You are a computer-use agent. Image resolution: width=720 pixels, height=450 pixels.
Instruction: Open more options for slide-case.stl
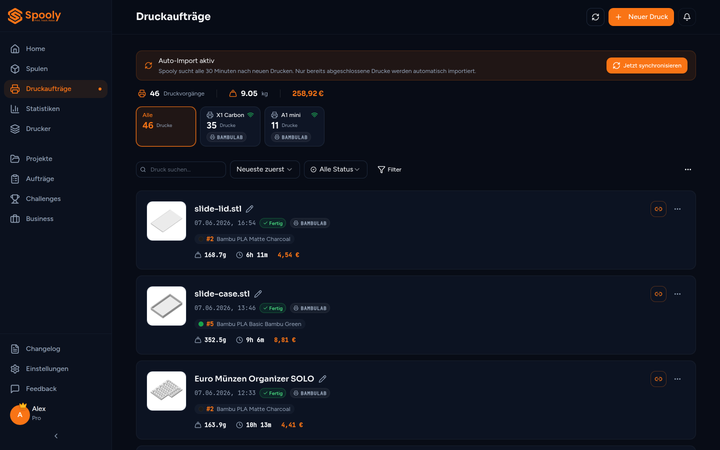(x=677, y=294)
